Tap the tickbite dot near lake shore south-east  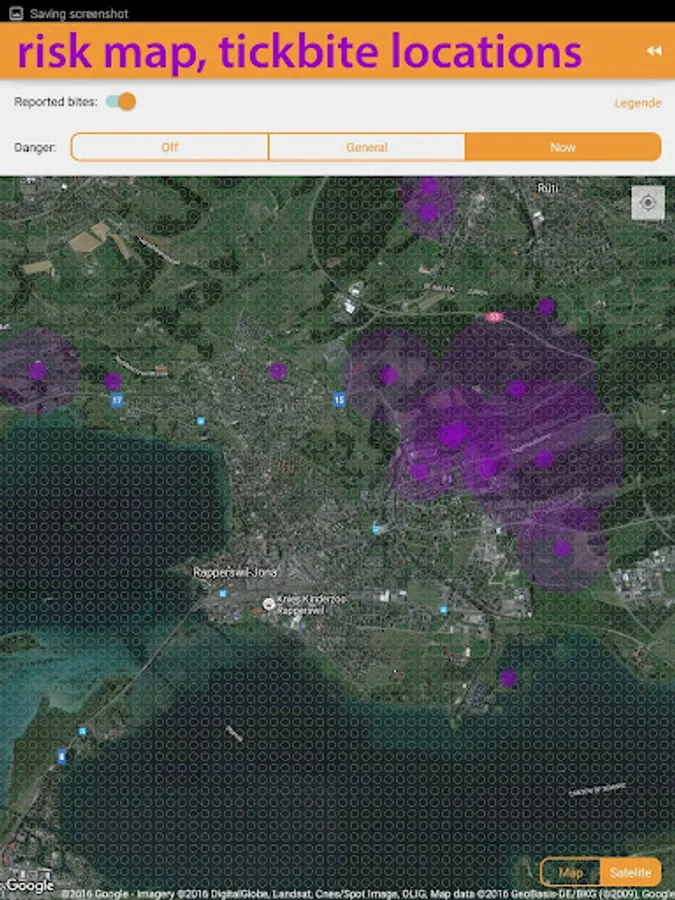(507, 678)
